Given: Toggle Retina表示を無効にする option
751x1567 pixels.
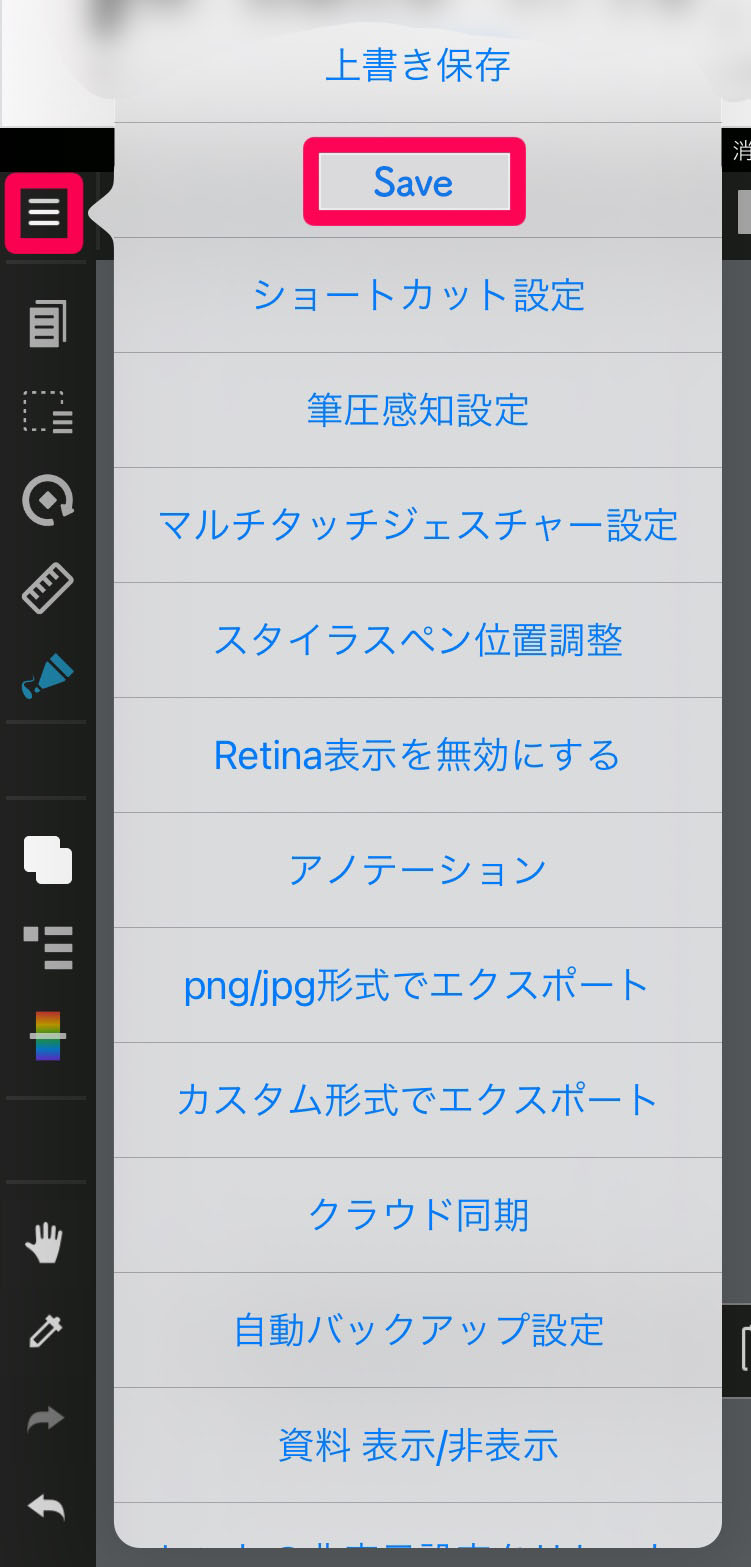Looking at the screenshot, I should point(418,755).
